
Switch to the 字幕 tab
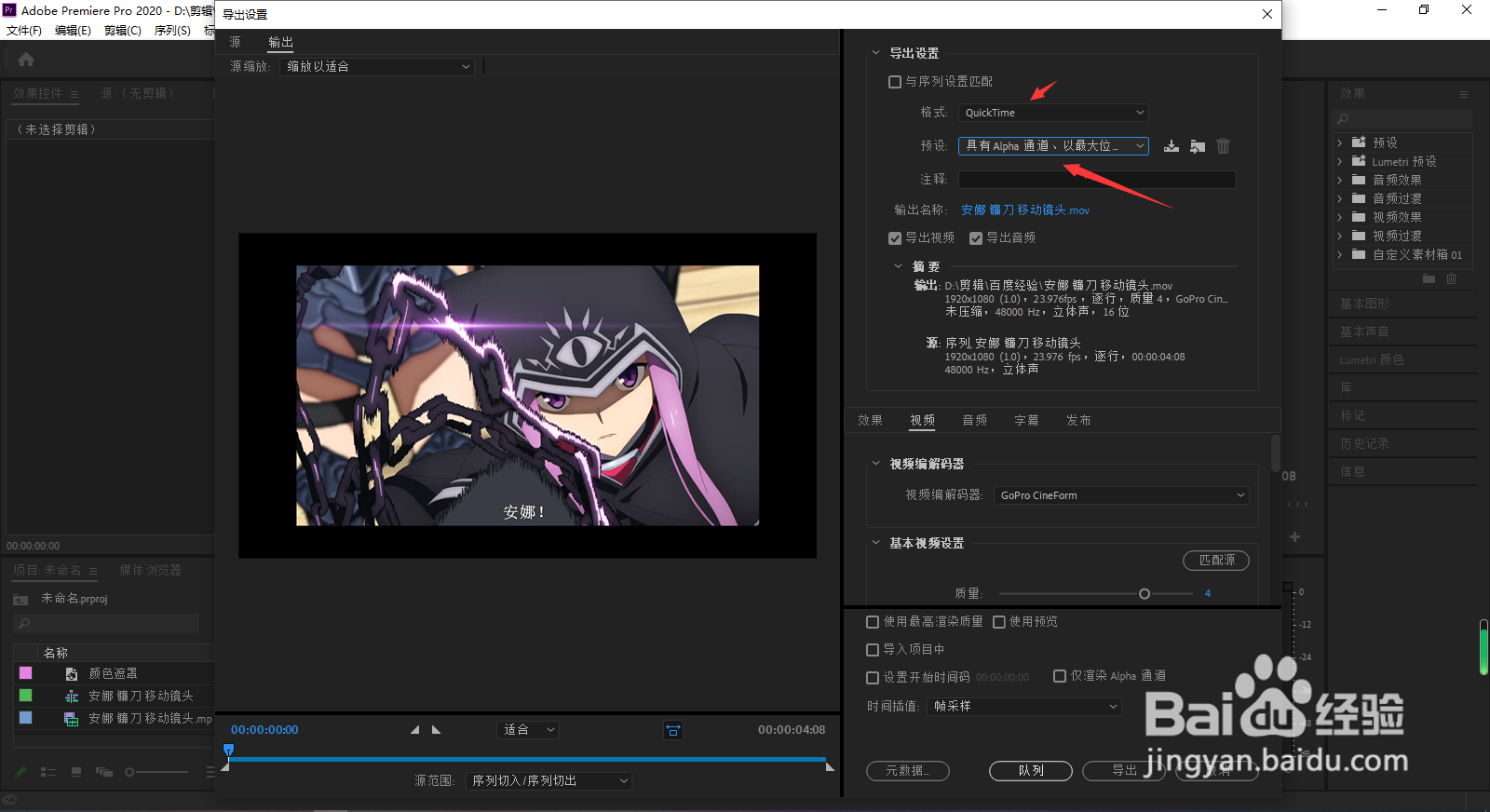(x=1027, y=421)
